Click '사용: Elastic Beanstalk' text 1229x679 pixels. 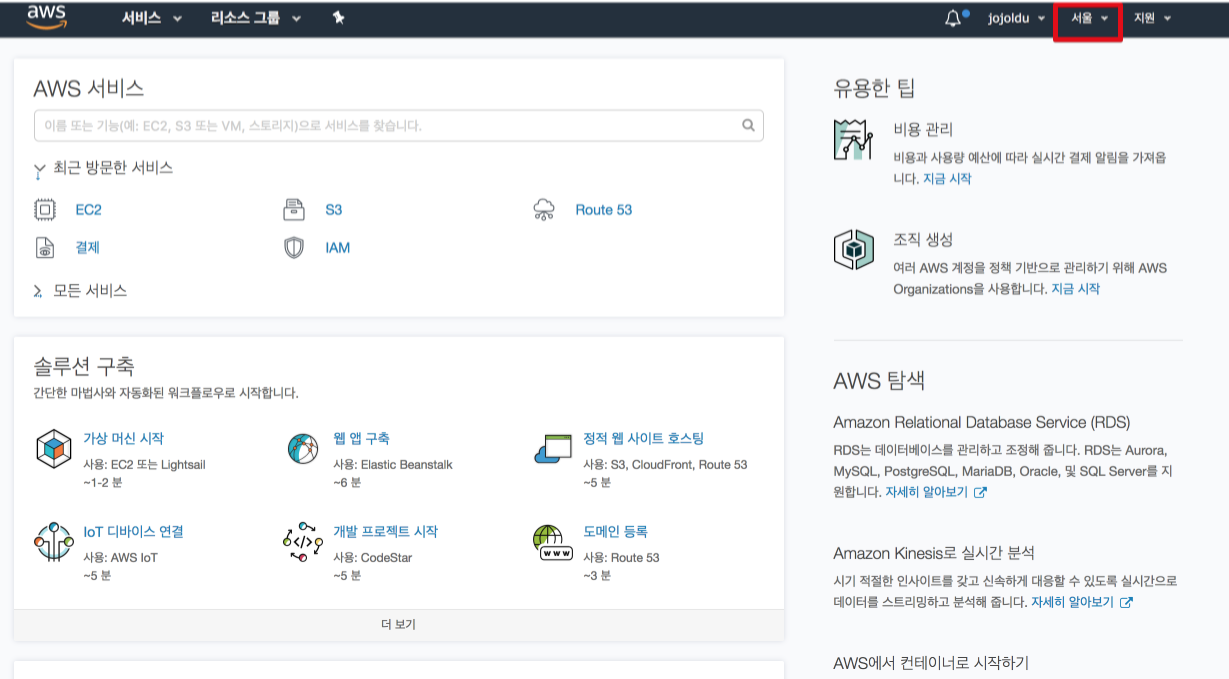[393, 465]
